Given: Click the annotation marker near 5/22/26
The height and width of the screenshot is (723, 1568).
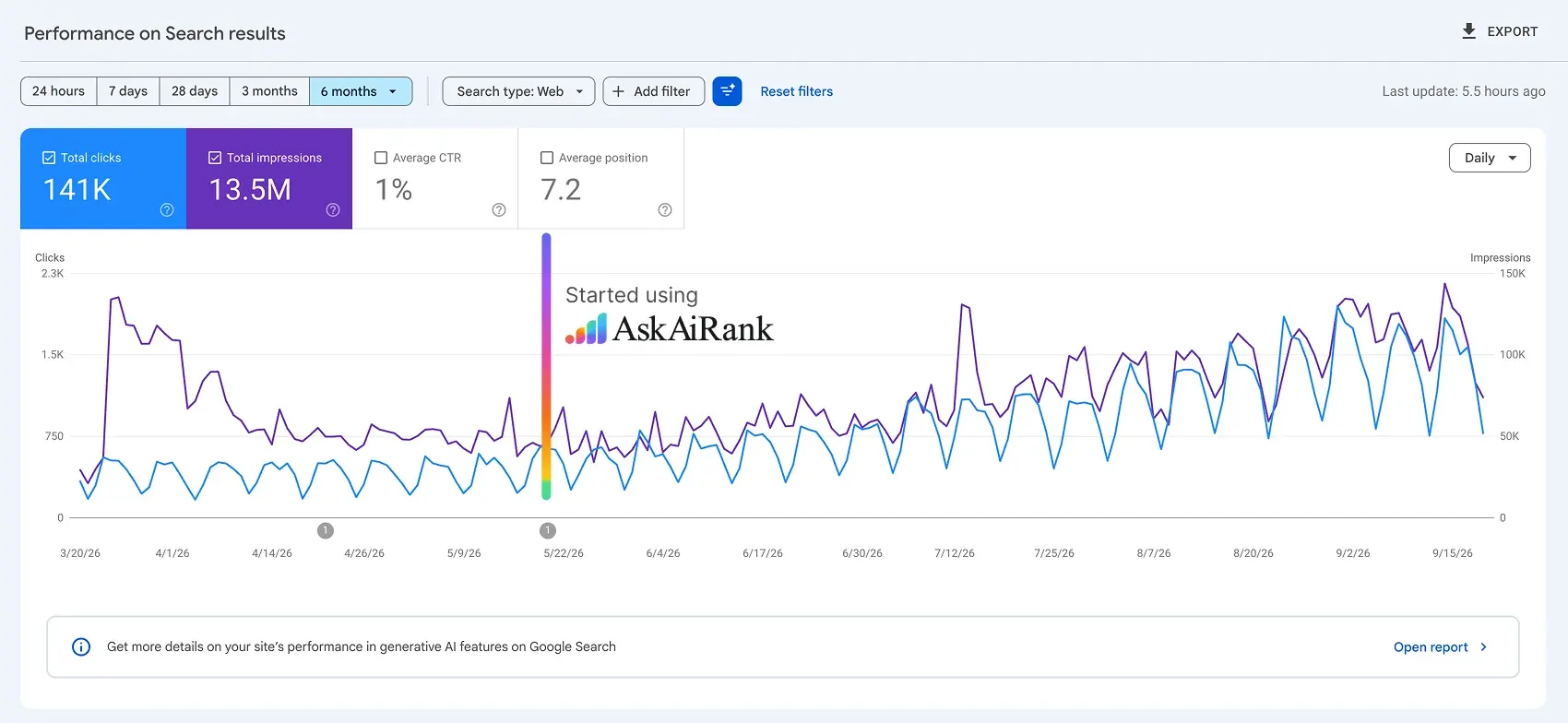Looking at the screenshot, I should (548, 530).
